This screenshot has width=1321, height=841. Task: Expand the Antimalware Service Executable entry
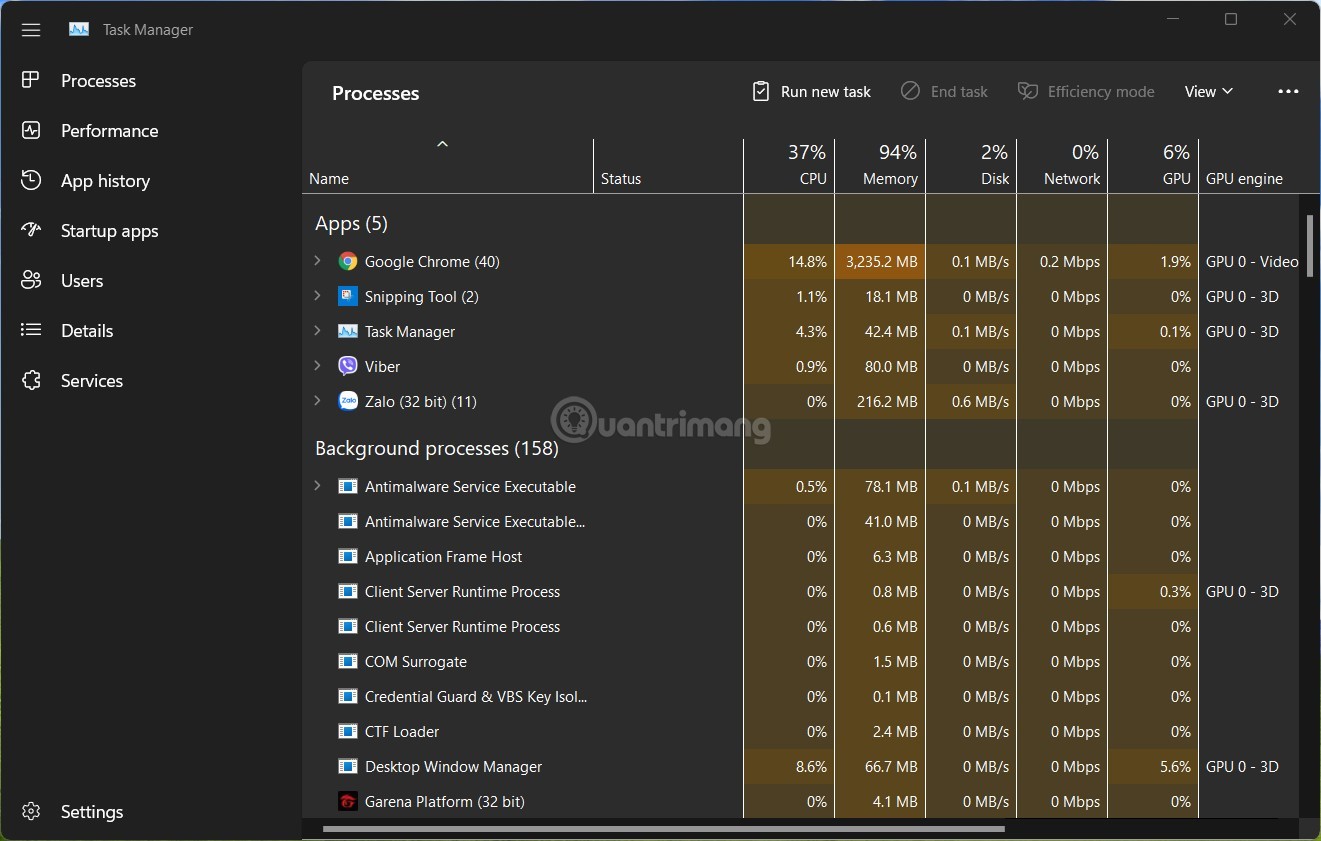click(318, 486)
